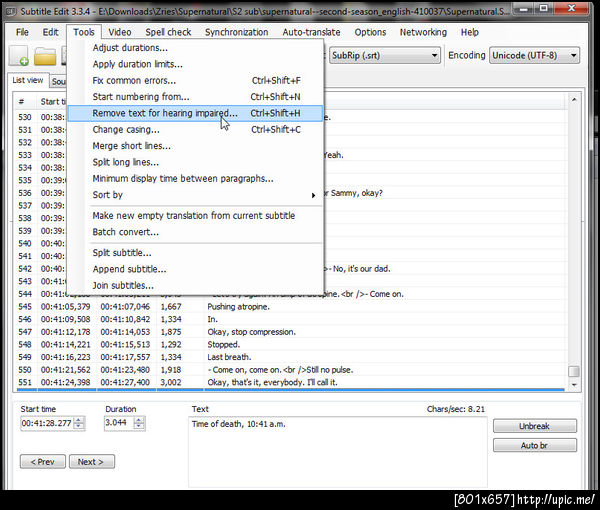Switch to the List view tab
The width and height of the screenshot is (600, 510).
[x=28, y=80]
